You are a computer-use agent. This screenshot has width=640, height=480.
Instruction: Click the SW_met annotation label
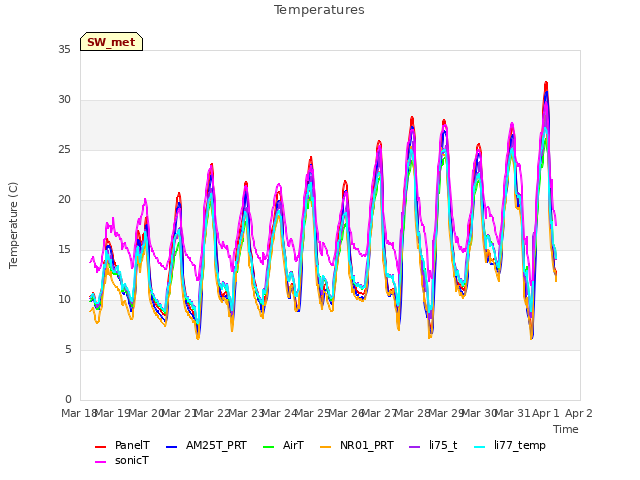(x=111, y=42)
